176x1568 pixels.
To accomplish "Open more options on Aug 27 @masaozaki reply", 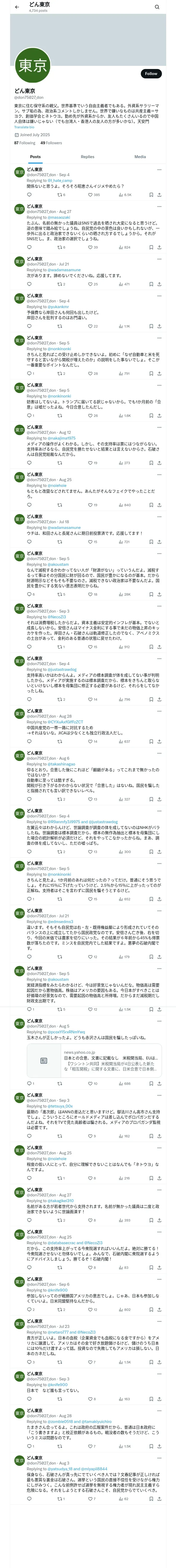I will (159, 206).
